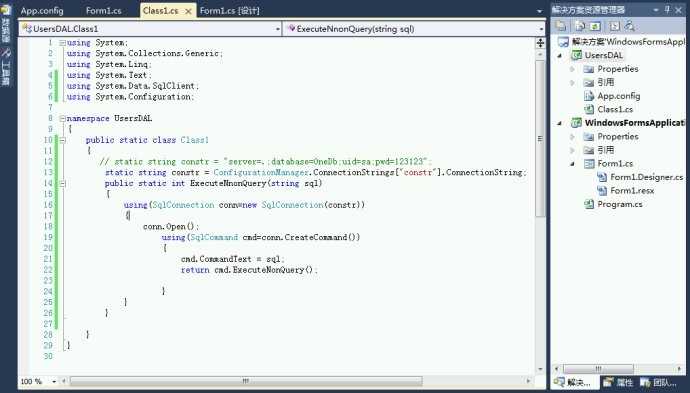The width and height of the screenshot is (690, 393).
Task: Click the 引用 references icon under WindowsFormsApplication
Action: pyautogui.click(x=589, y=151)
